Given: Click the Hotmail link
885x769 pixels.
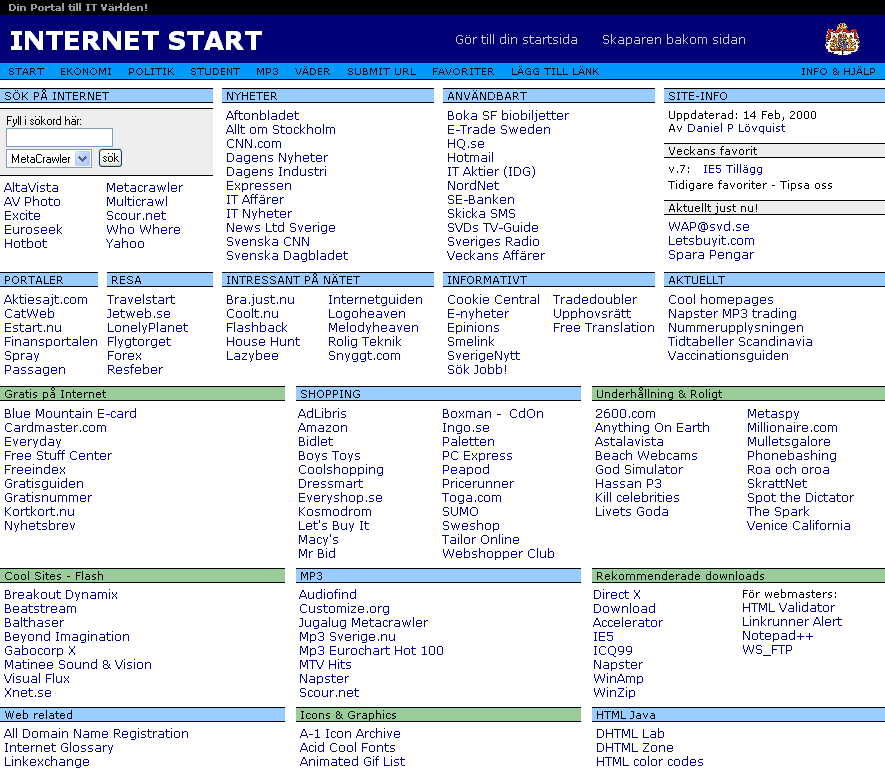Looking at the screenshot, I should (x=471, y=158).
